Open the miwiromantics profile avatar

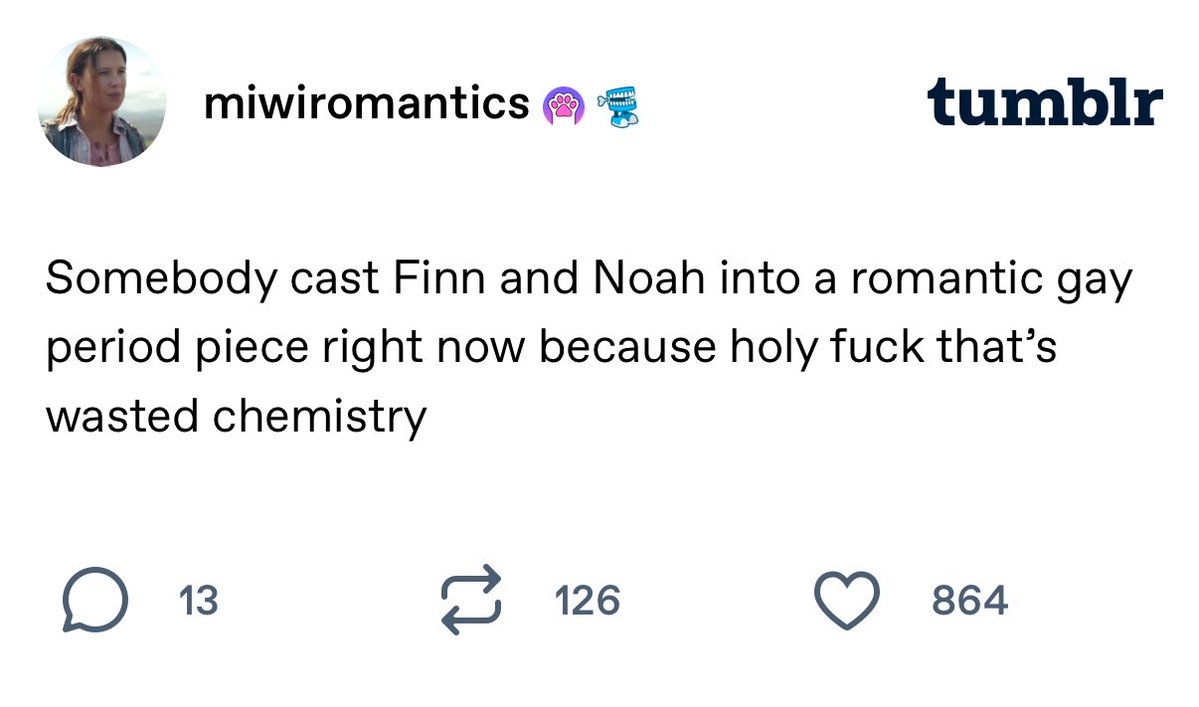[x=102, y=102]
